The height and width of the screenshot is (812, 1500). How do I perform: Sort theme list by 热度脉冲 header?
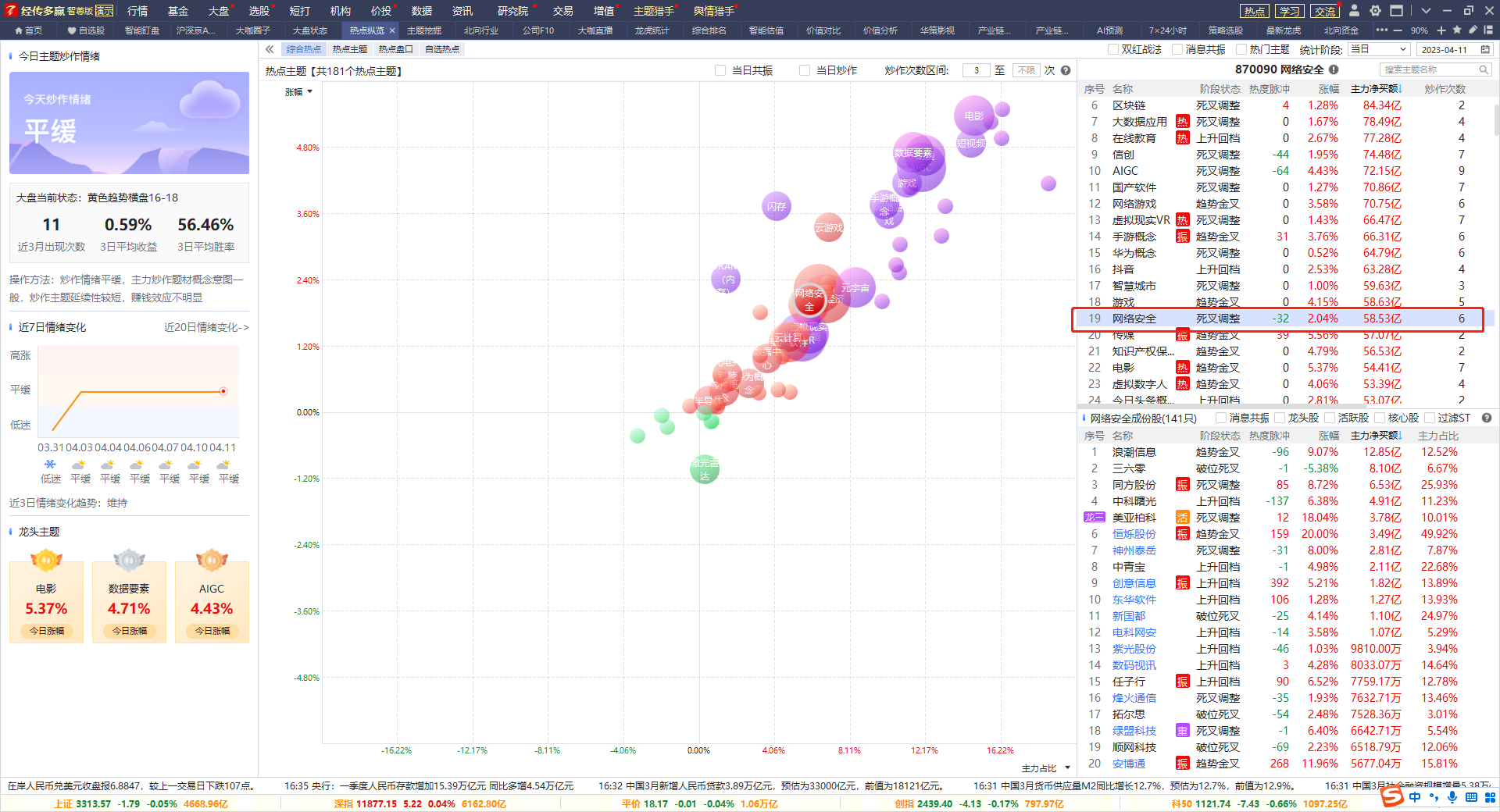point(1270,89)
